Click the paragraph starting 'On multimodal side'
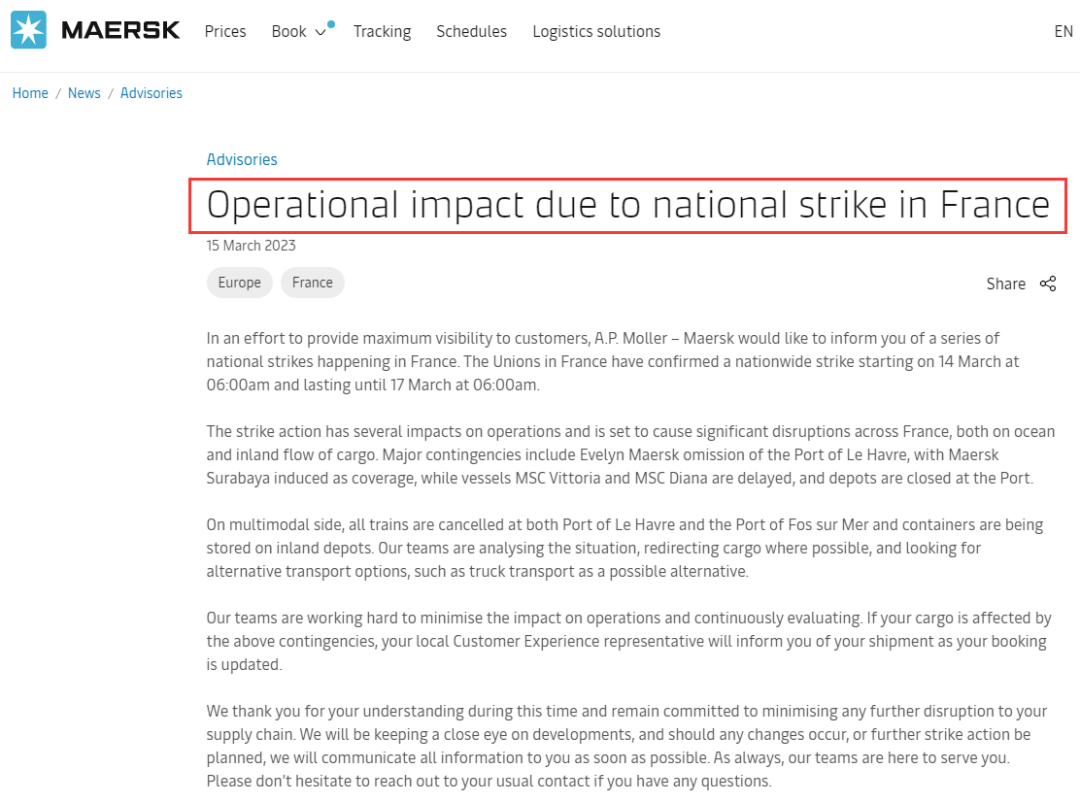Viewport: 1080px width, 803px height. click(x=625, y=548)
